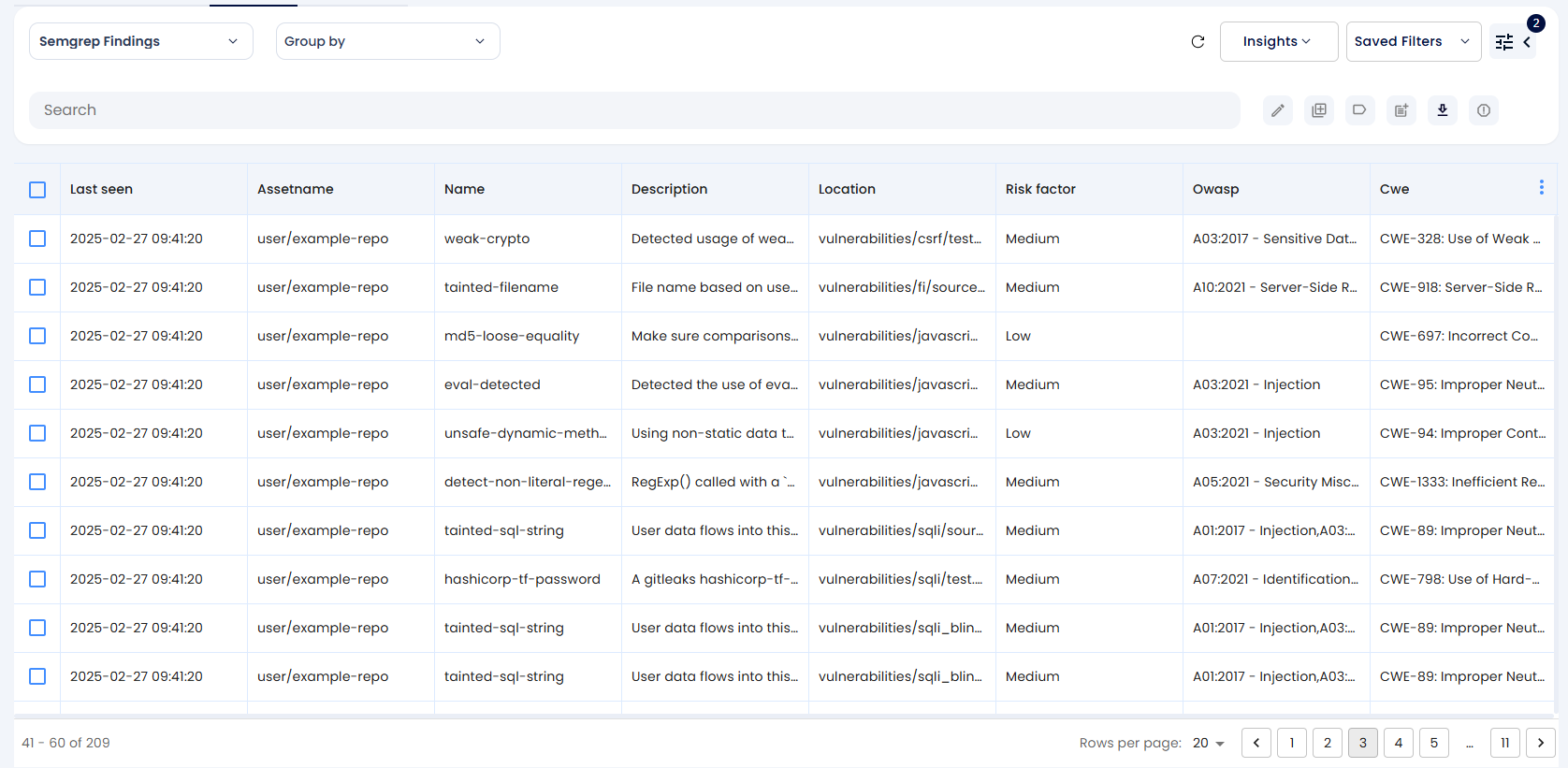This screenshot has width=1568, height=768.
Task: Check the md5-loose-equality row checkbox
Action: point(37,336)
